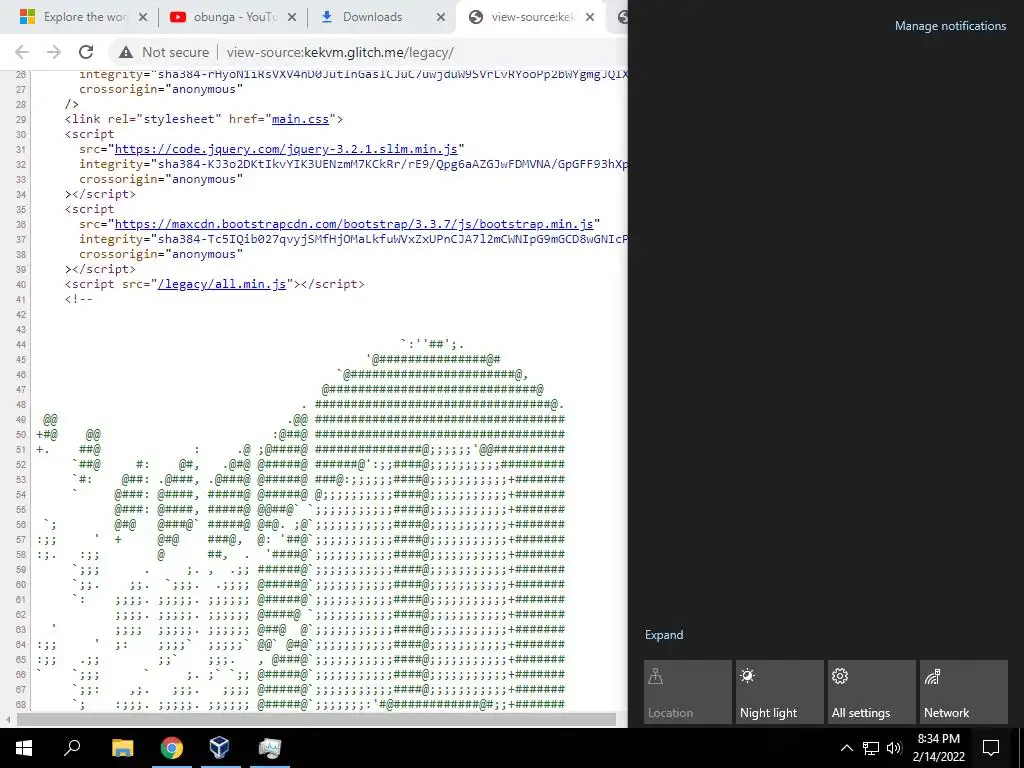The width and height of the screenshot is (1024, 768).
Task: Toggle the Location quick action
Action: (x=688, y=692)
